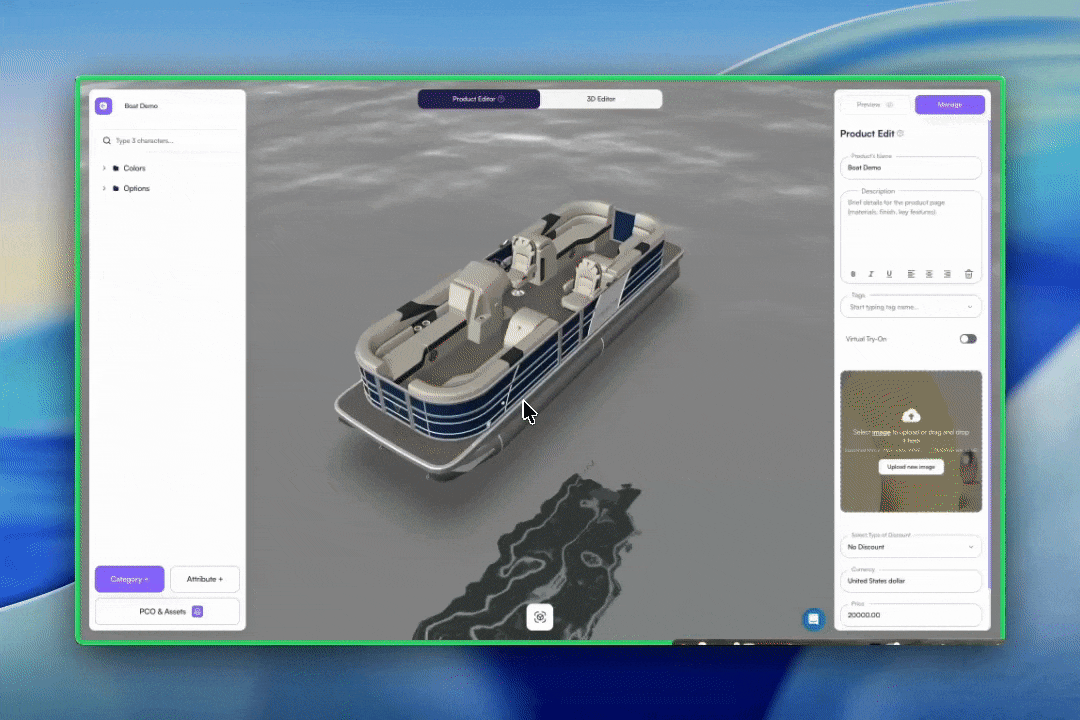Expand the Options tree node
Image resolution: width=1080 pixels, height=720 pixels.
click(x=105, y=188)
